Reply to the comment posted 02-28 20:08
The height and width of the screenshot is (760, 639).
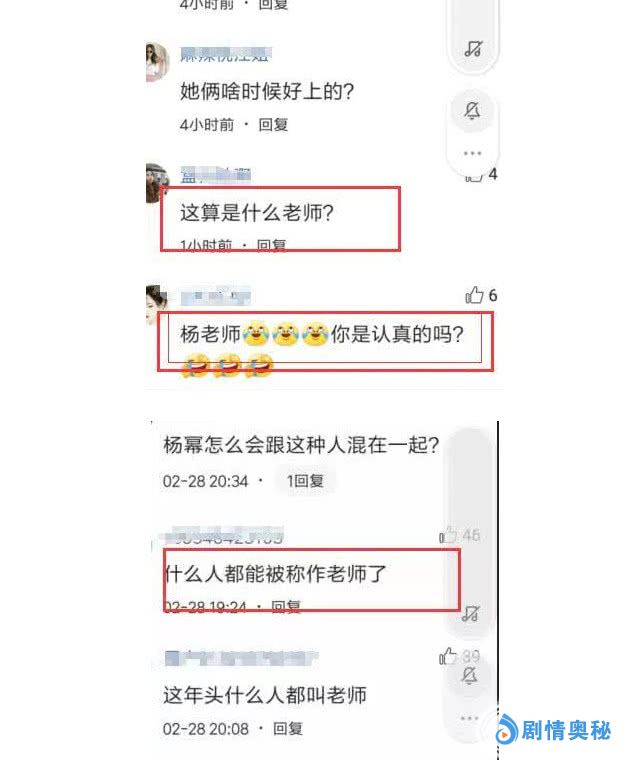click(288, 728)
